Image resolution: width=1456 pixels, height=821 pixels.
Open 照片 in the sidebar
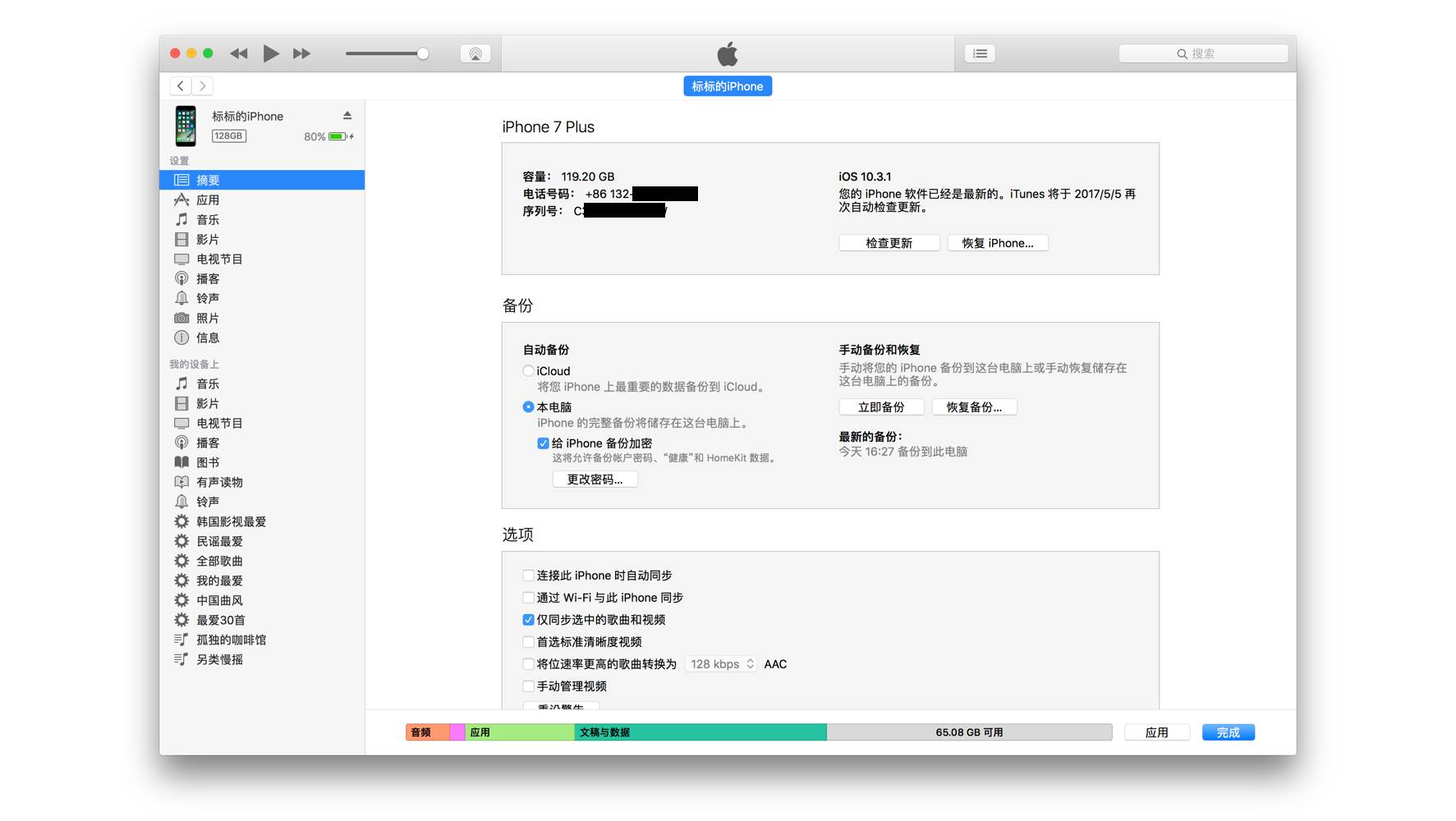click(262, 318)
